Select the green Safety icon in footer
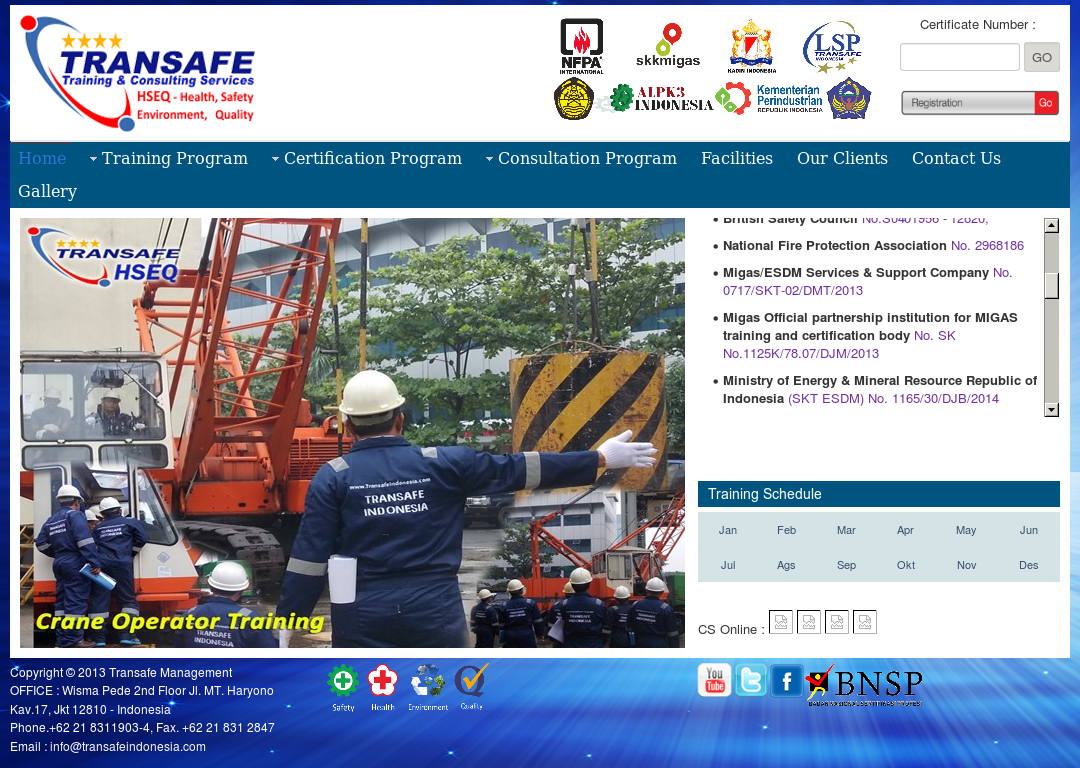 click(x=343, y=682)
